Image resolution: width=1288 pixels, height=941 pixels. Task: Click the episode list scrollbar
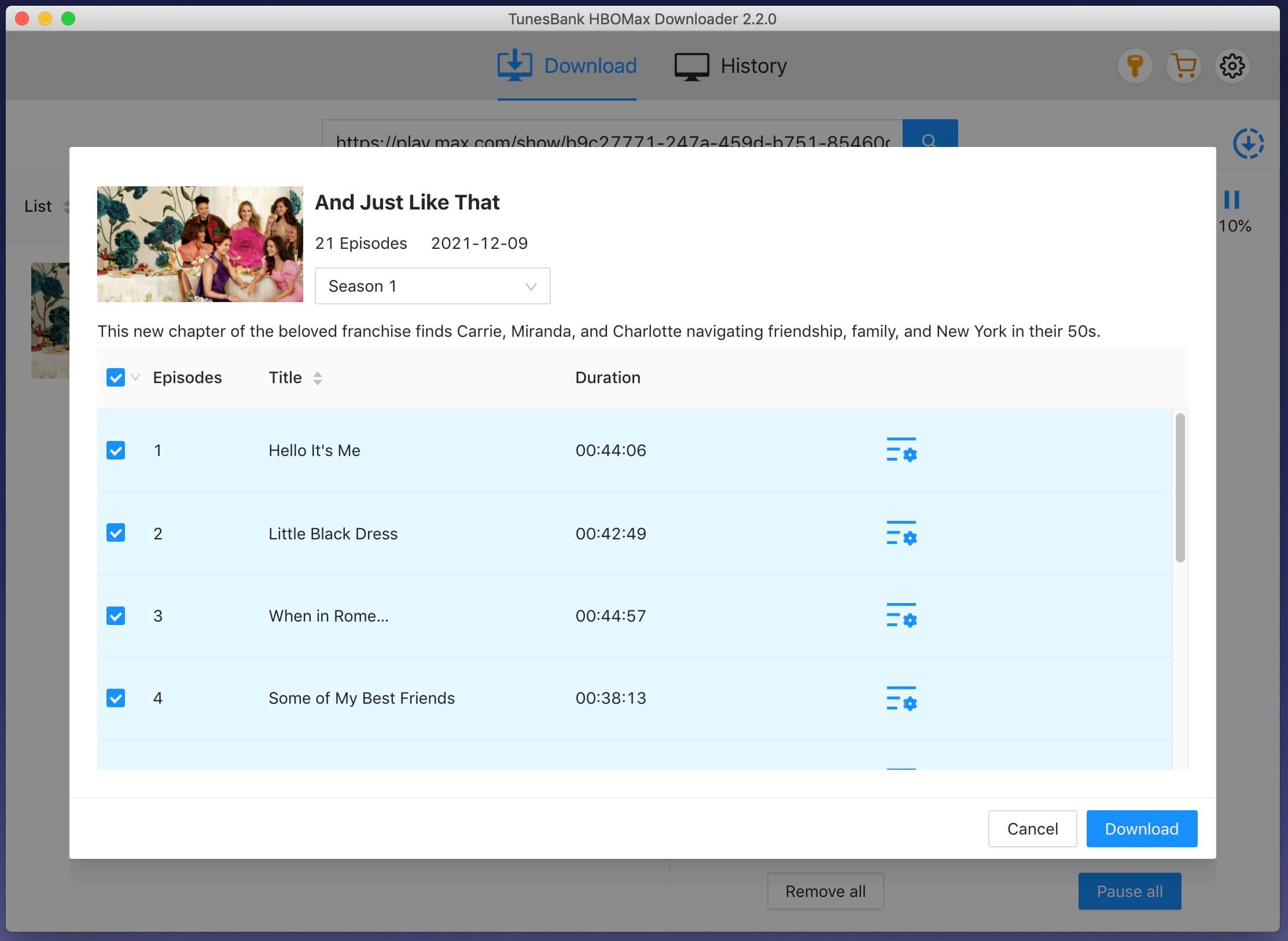(x=1180, y=487)
